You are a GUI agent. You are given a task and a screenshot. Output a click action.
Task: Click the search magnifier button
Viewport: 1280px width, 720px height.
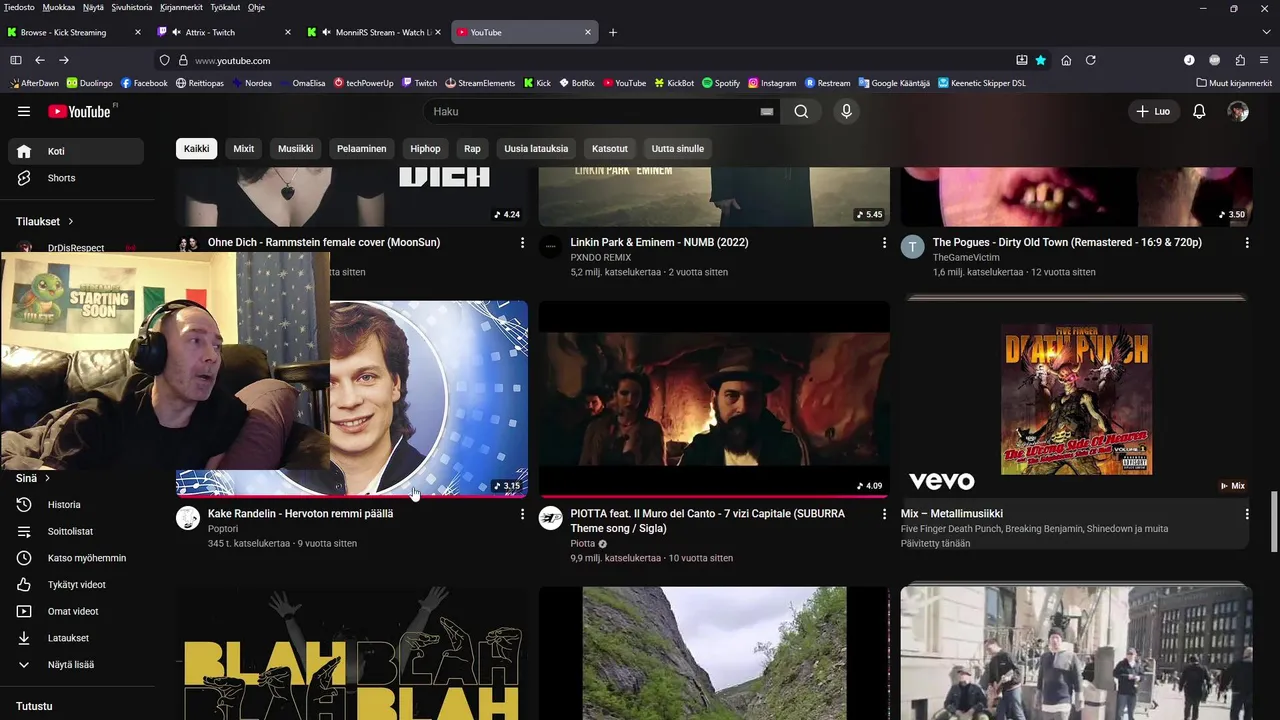point(801,111)
